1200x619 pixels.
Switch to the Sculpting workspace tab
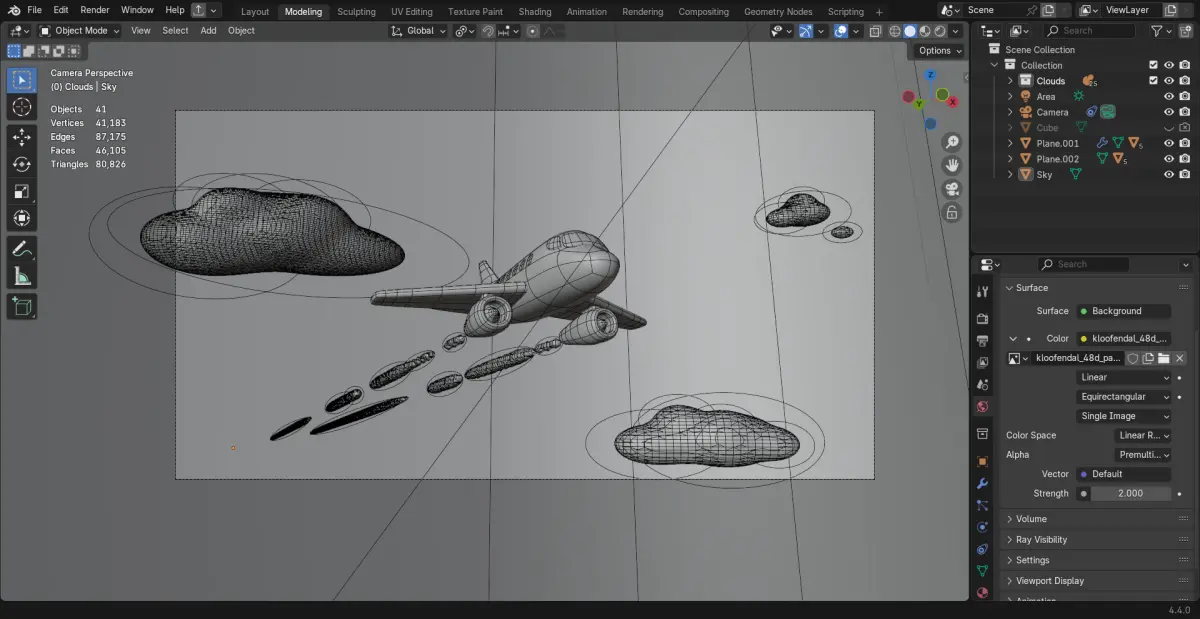pyautogui.click(x=356, y=12)
